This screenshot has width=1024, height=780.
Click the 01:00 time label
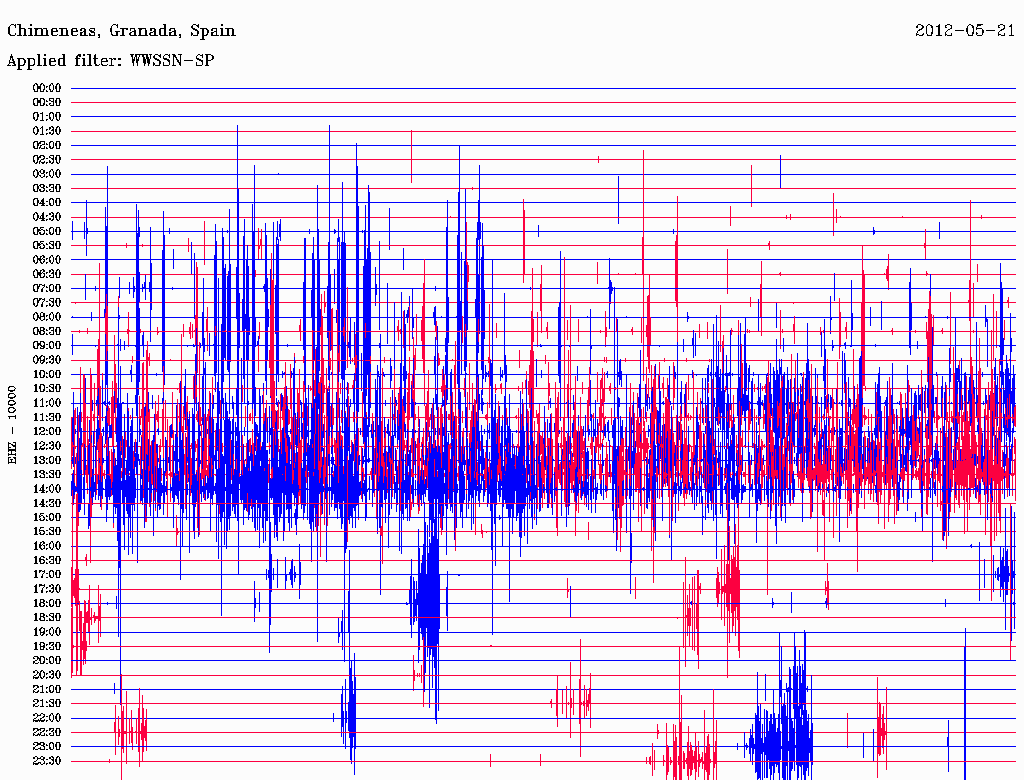(x=47, y=117)
